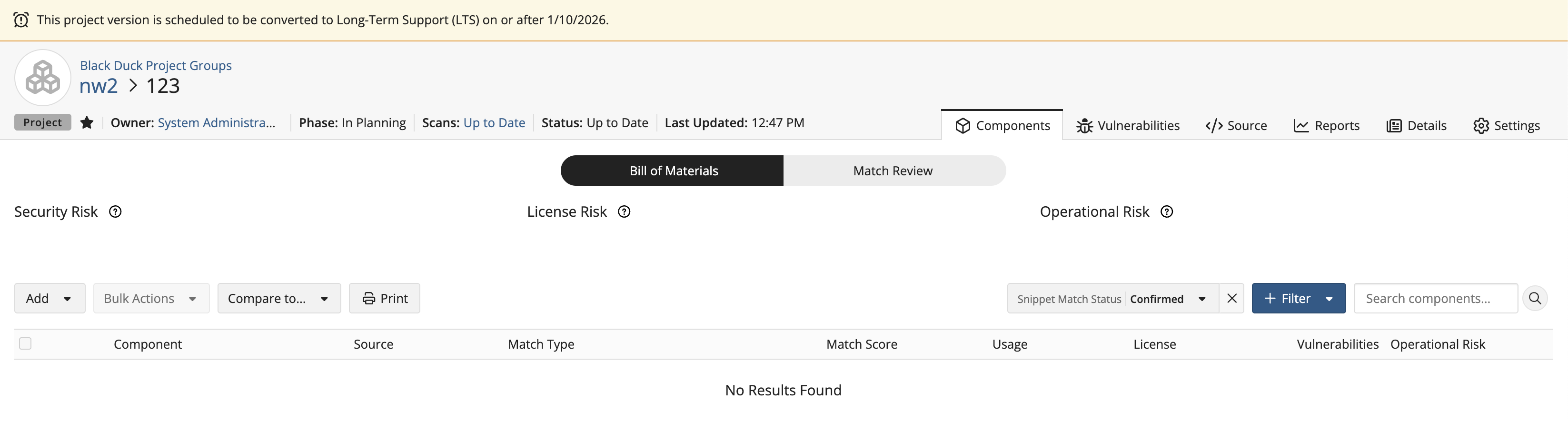
Task: Switch to Match Review view
Action: point(893,171)
